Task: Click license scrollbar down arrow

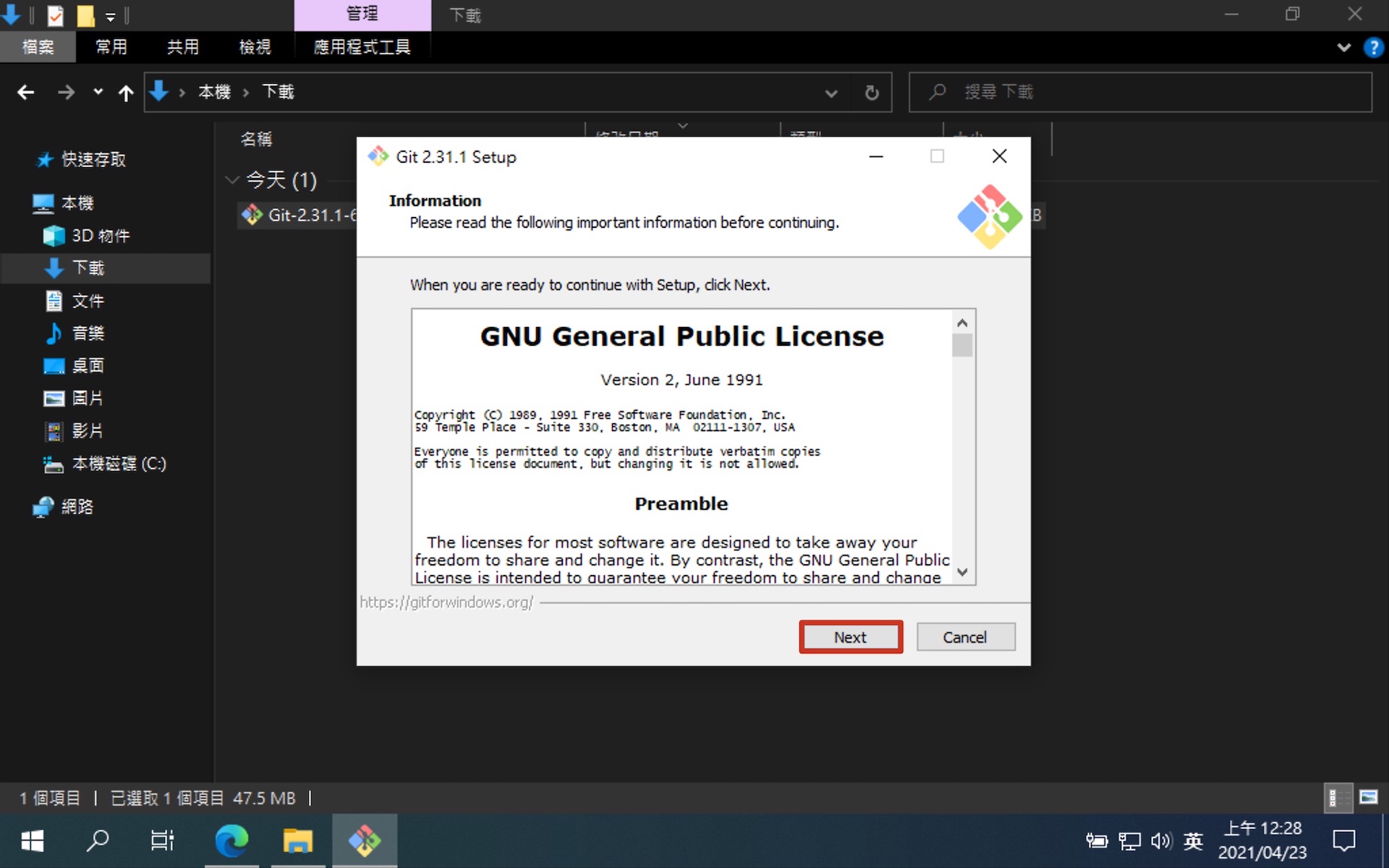Action: (x=962, y=571)
